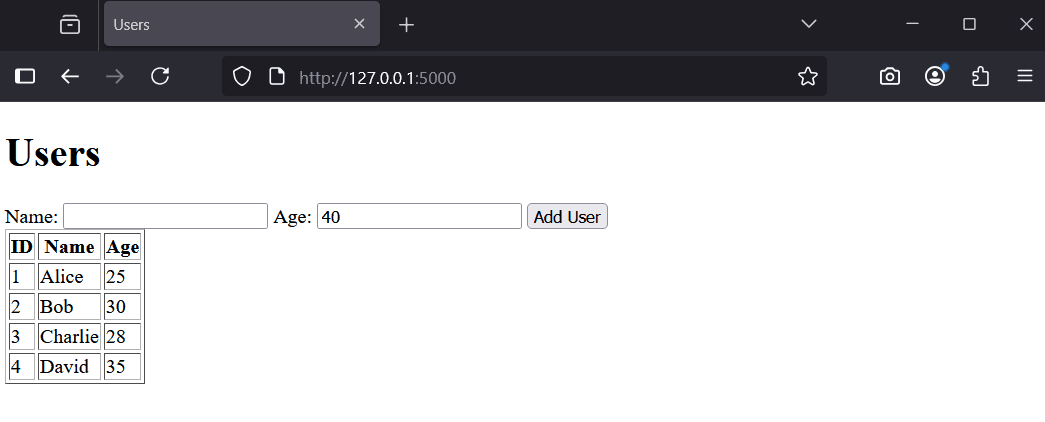Open the Firefox View tab icon

pyautogui.click(x=70, y=25)
